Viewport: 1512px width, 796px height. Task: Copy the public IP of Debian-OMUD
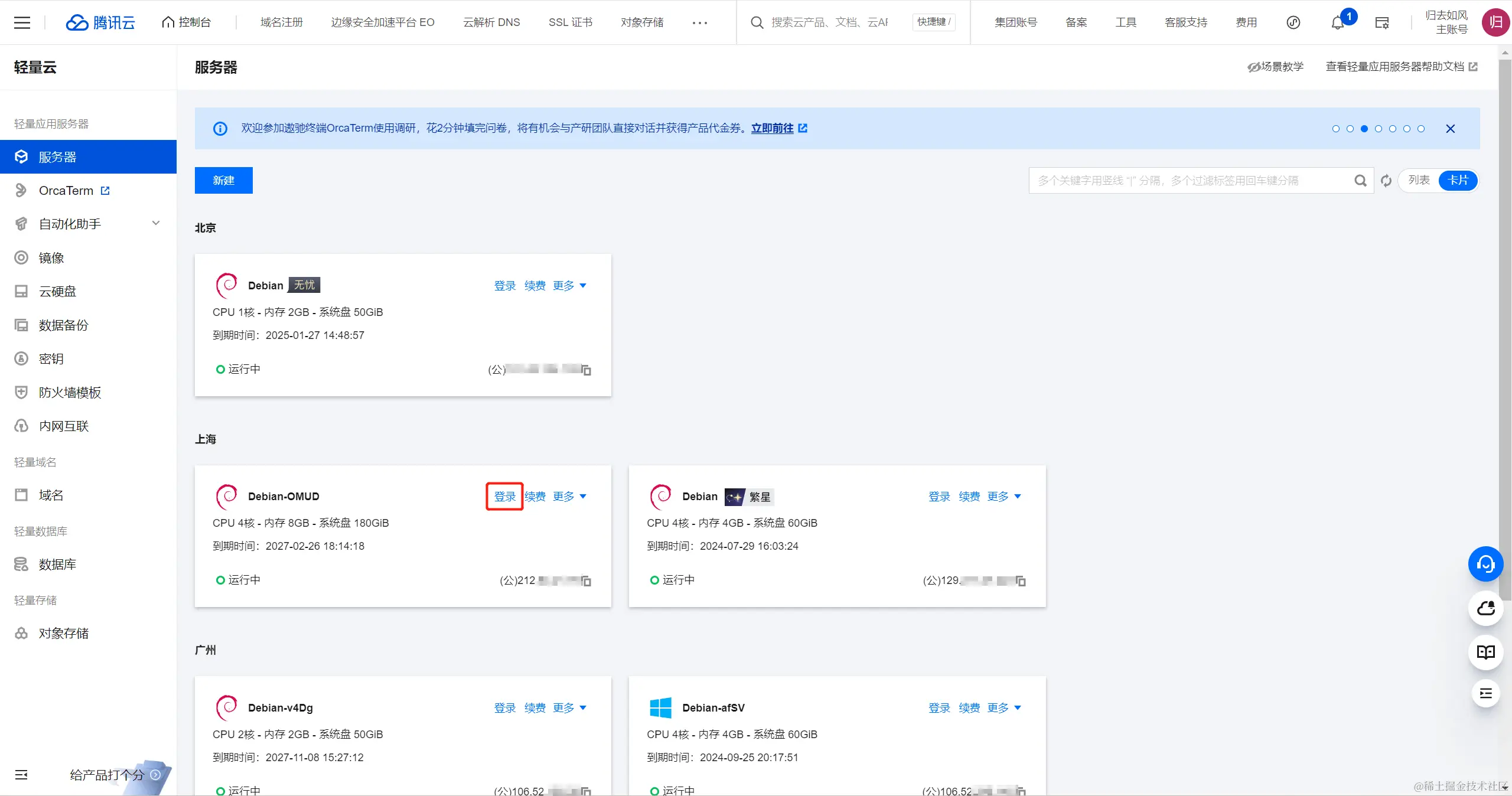(586, 581)
